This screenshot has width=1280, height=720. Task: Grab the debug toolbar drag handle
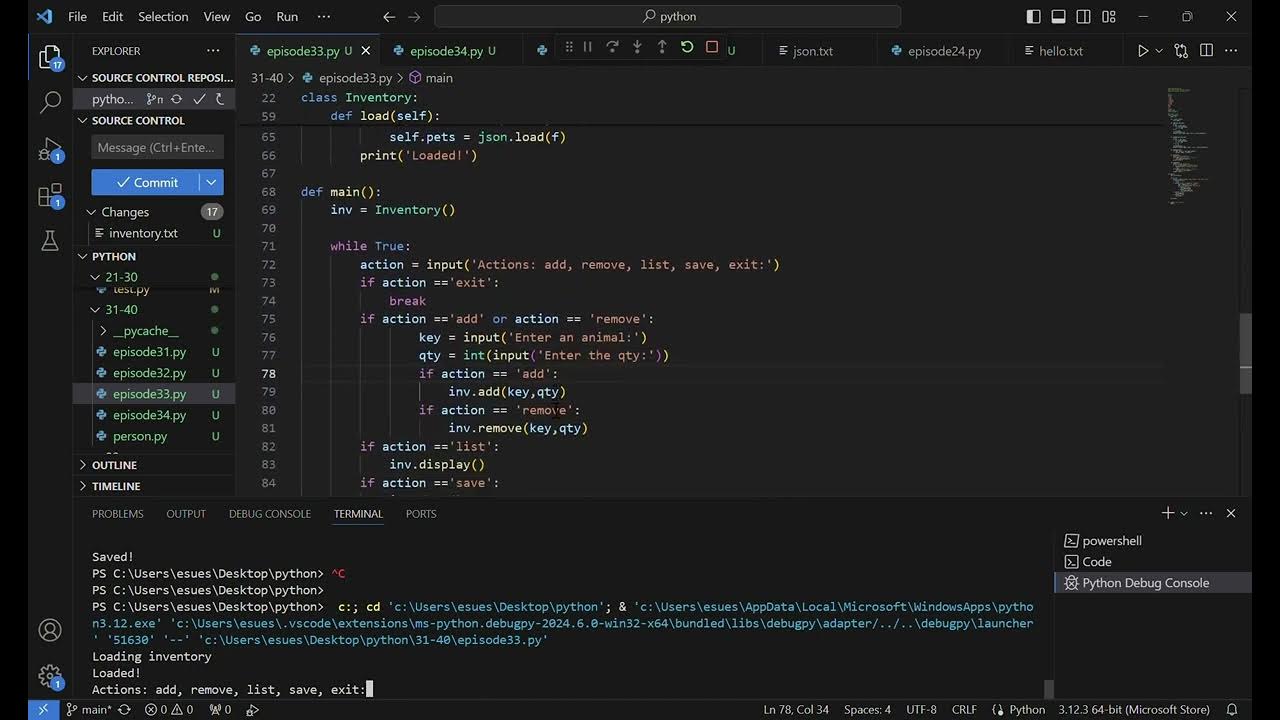click(x=568, y=47)
